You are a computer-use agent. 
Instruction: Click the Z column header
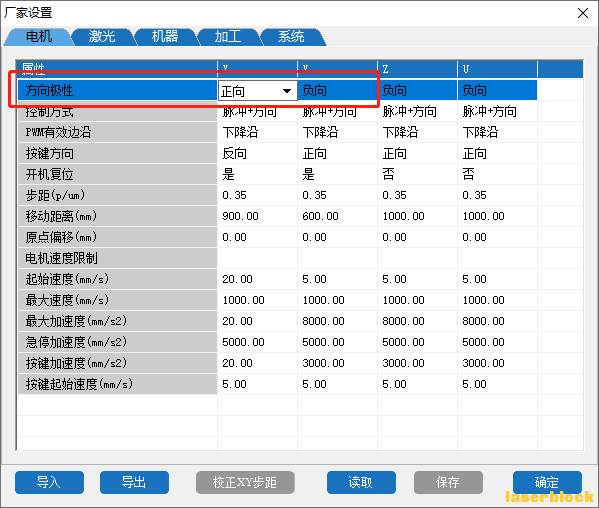(x=417, y=69)
